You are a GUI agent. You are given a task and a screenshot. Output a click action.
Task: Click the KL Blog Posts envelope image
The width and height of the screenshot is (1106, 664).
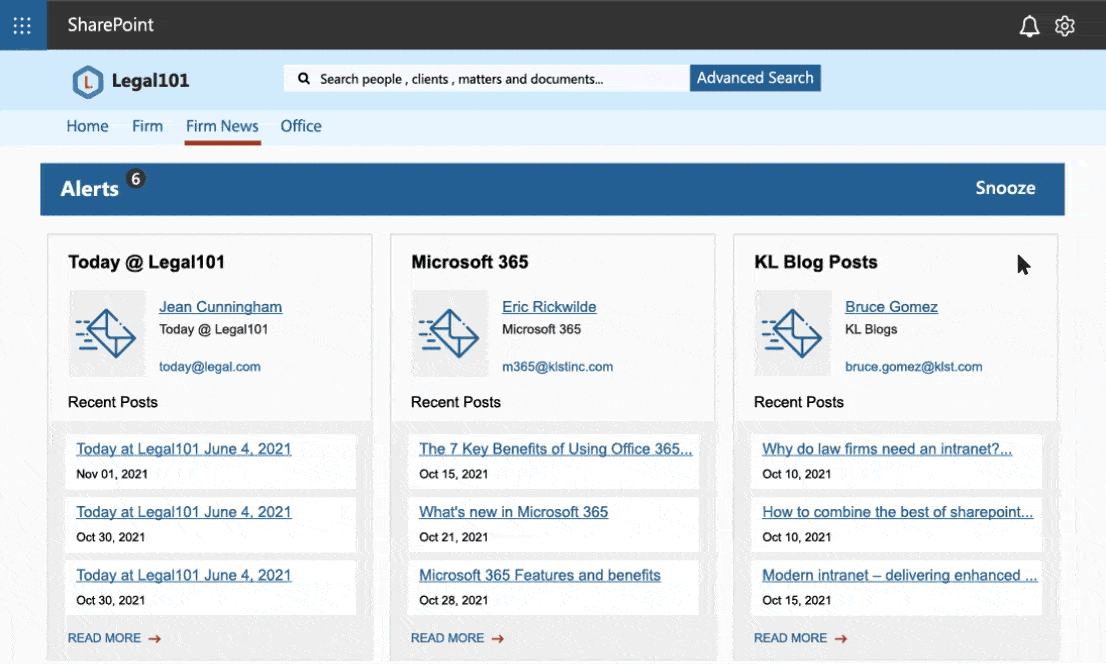(x=793, y=333)
